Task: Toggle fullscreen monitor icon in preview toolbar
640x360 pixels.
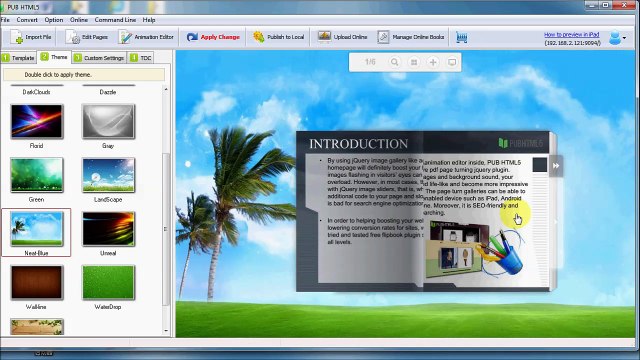Action: [x=452, y=62]
